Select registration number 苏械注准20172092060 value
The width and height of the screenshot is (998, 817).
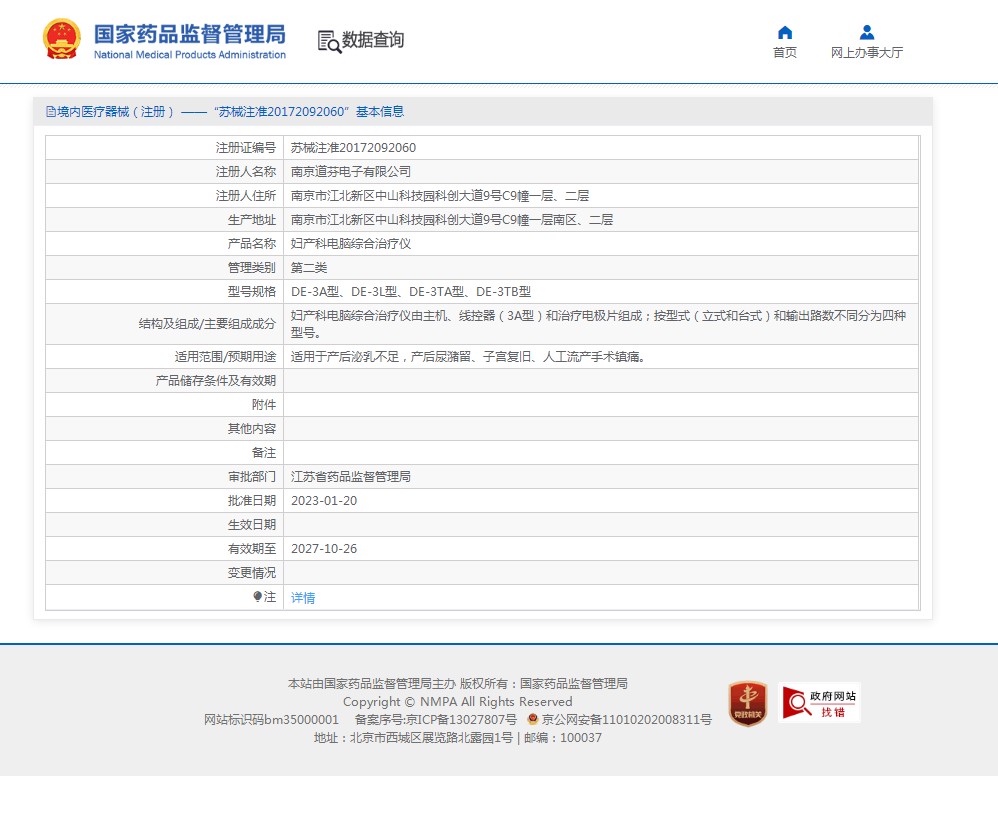353,148
